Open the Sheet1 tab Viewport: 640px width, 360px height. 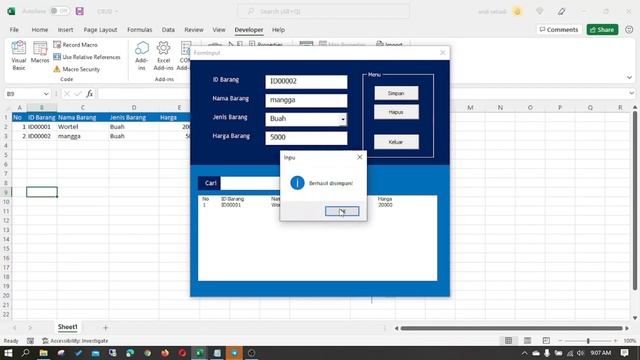click(67, 327)
